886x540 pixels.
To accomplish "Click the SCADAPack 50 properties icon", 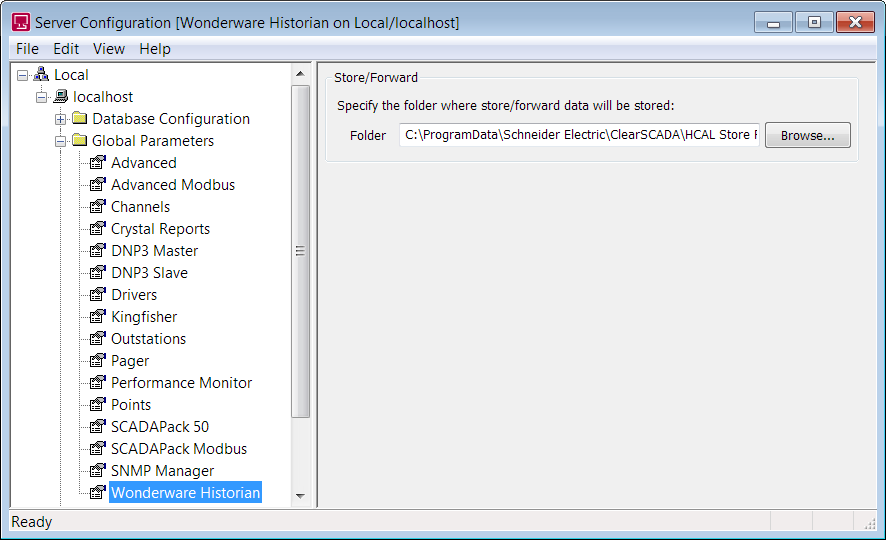I will (98, 426).
